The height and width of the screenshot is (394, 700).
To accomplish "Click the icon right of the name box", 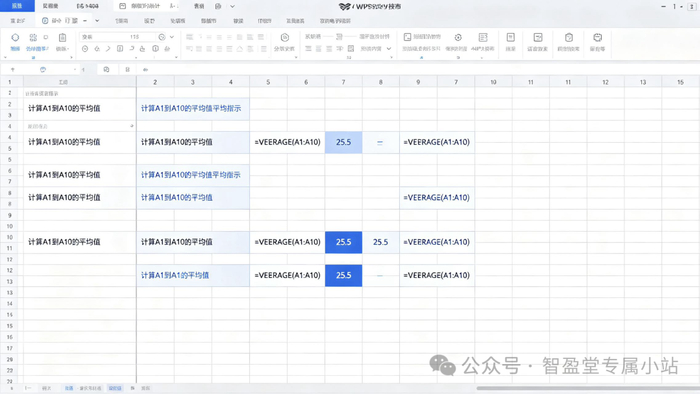I will tap(106, 70).
